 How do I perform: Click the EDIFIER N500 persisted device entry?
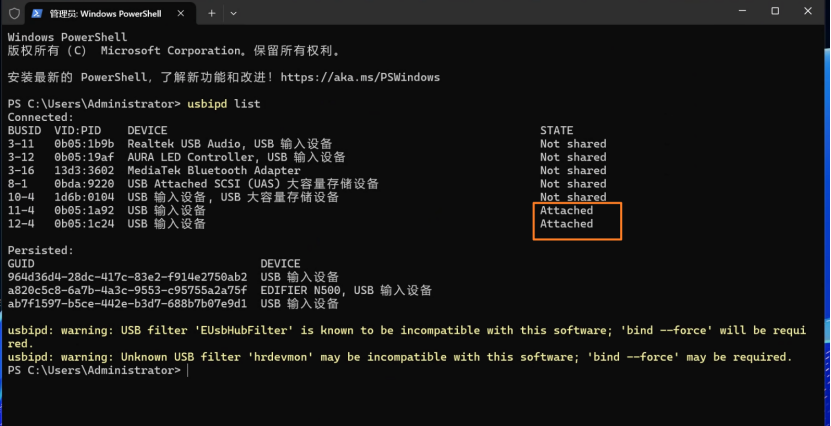345,291
